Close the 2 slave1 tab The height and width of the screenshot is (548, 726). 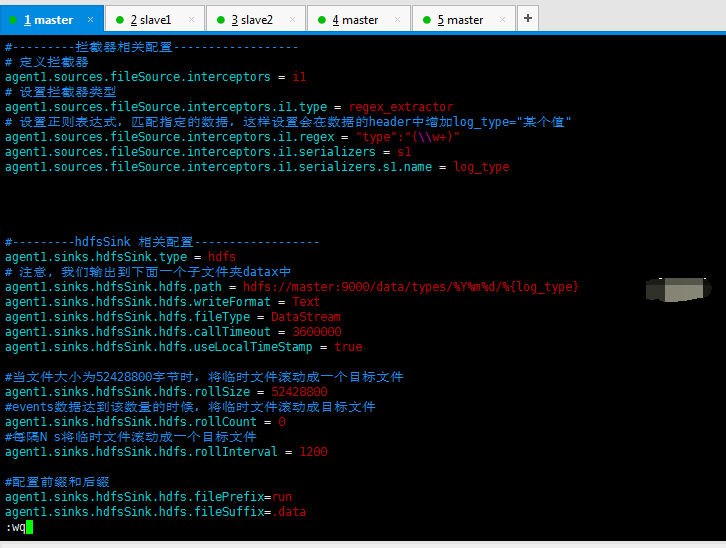(191, 19)
